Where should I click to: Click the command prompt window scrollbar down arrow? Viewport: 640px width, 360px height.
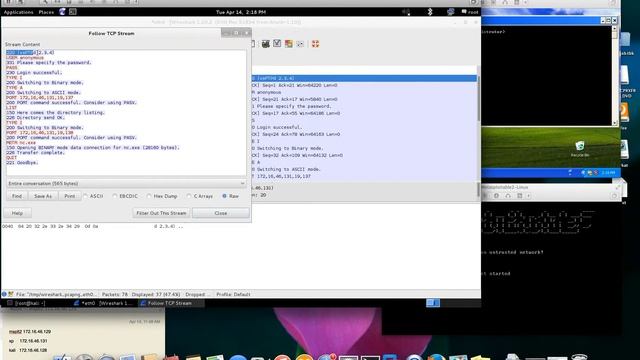[615, 122]
